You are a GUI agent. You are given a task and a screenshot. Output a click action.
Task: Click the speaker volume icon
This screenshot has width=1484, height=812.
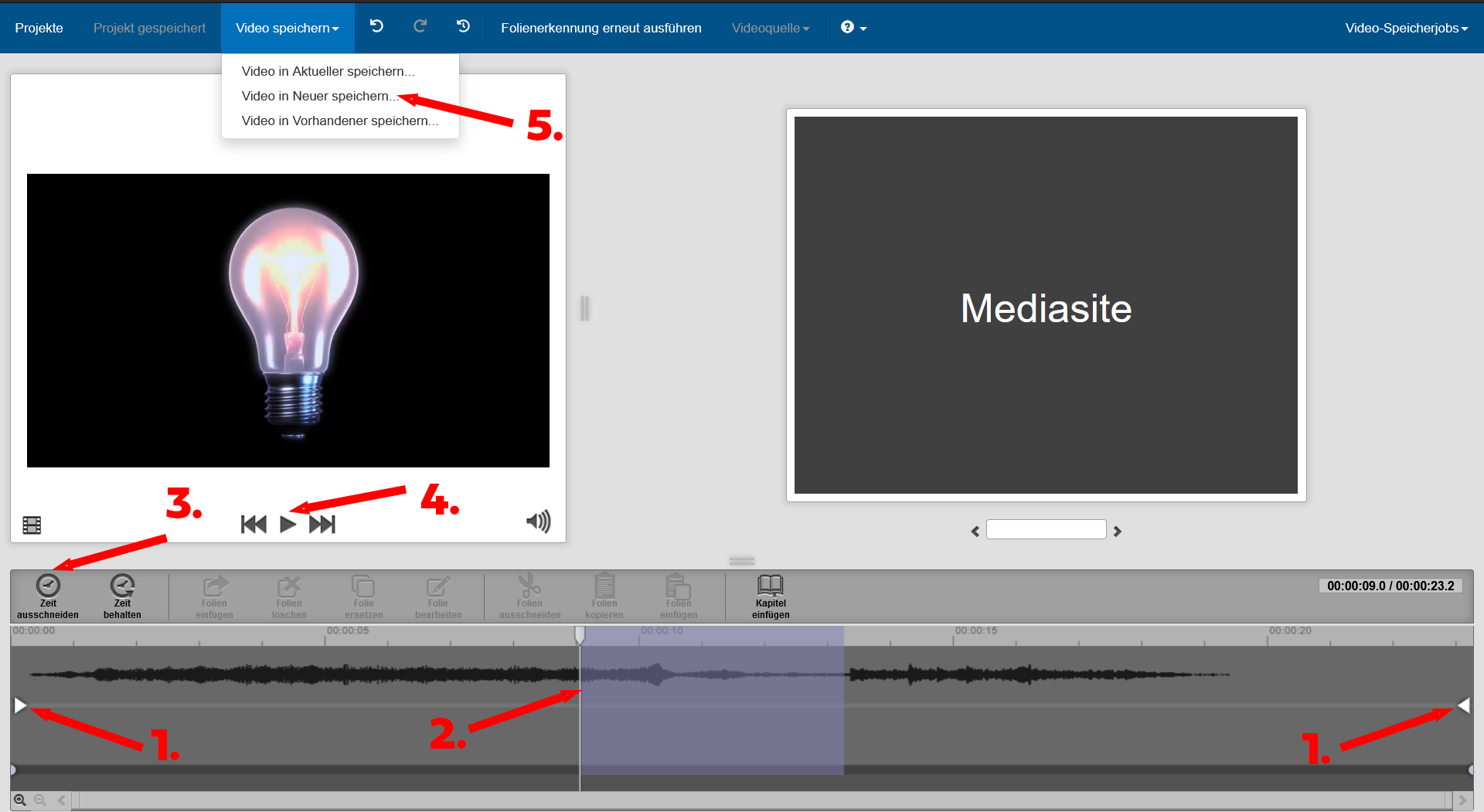click(538, 522)
